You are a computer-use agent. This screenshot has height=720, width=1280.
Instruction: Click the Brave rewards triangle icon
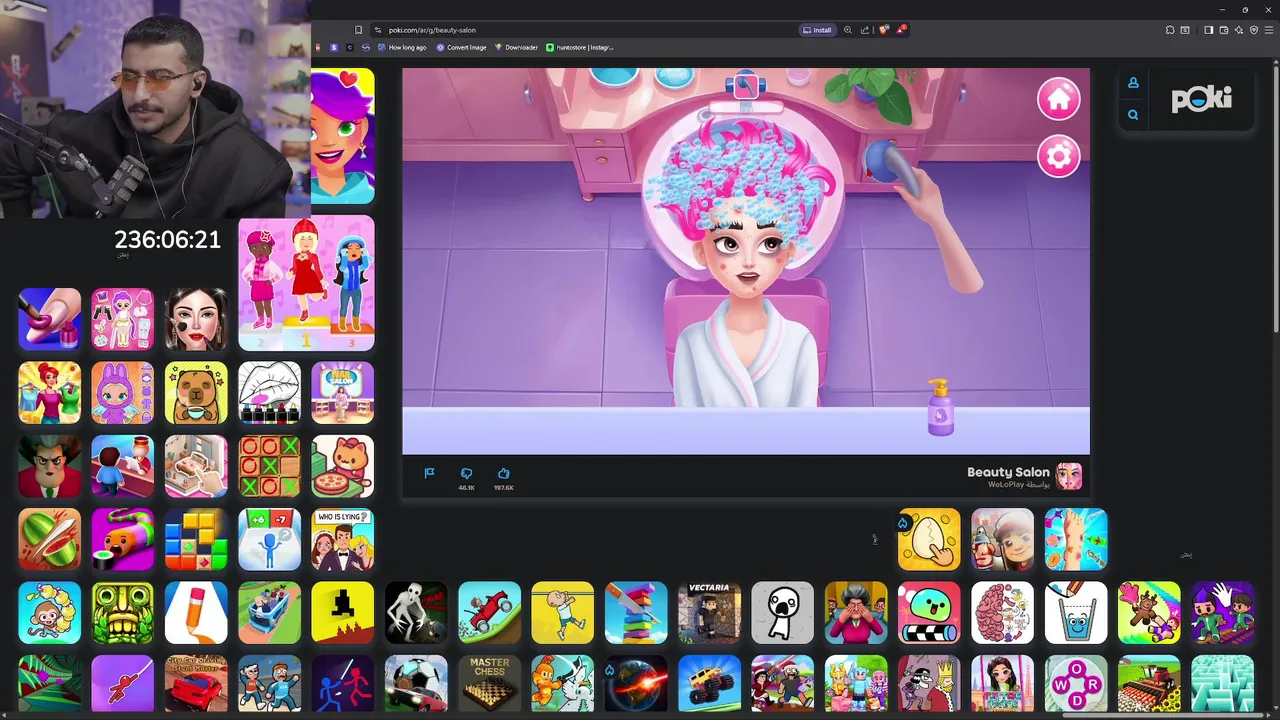tap(900, 30)
